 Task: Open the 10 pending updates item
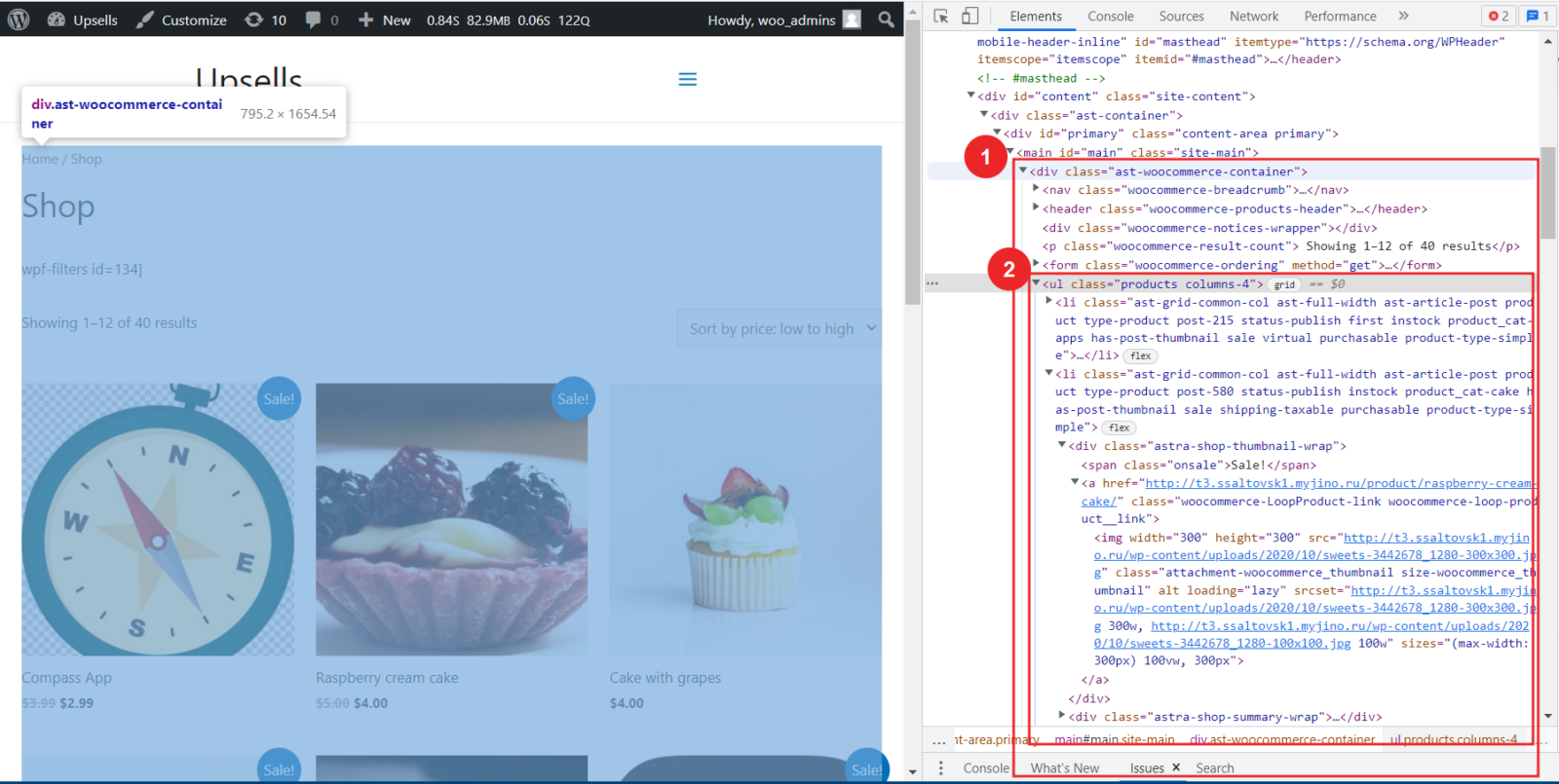(x=265, y=19)
